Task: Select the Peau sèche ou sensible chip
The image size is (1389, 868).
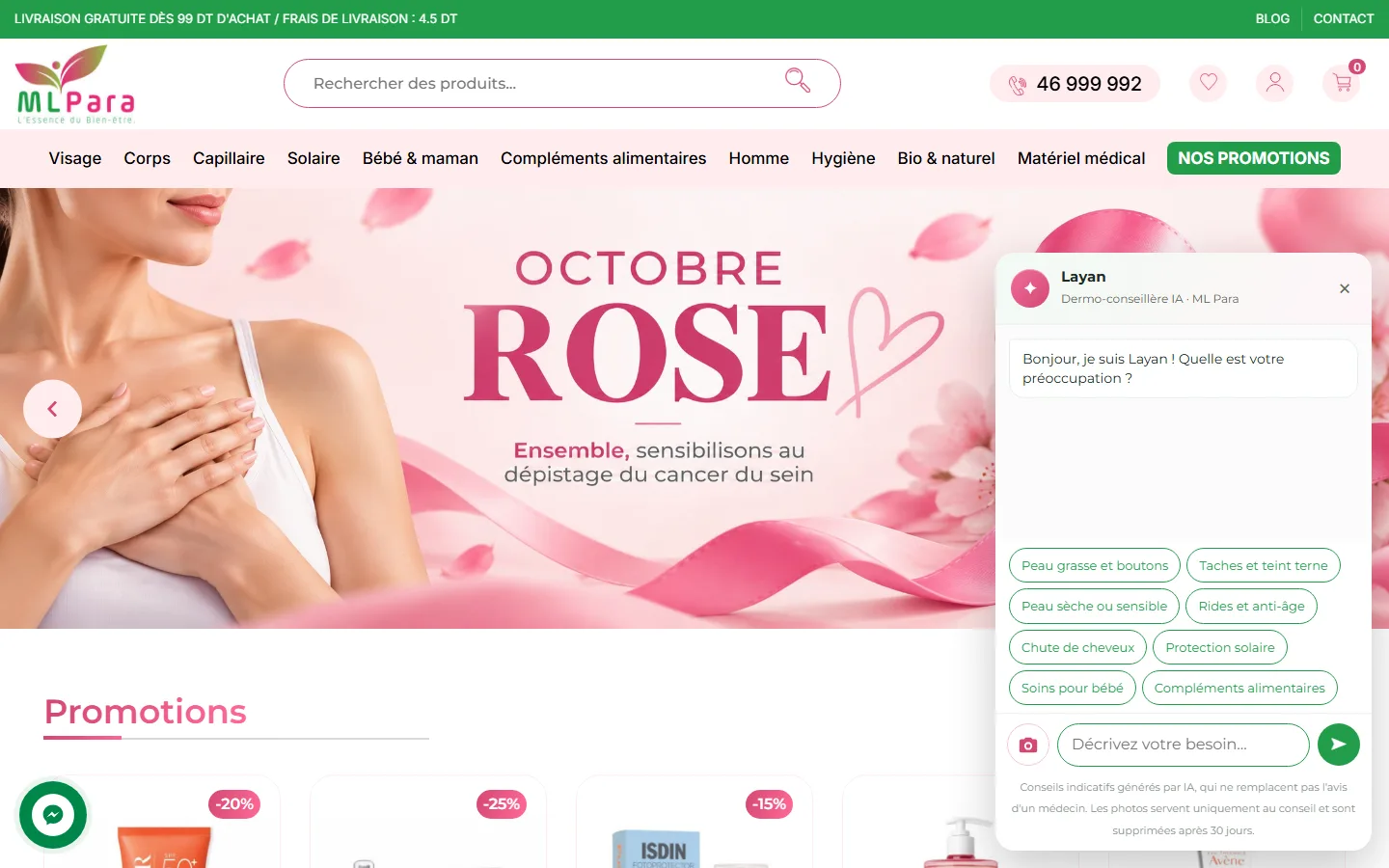Action: click(x=1094, y=606)
